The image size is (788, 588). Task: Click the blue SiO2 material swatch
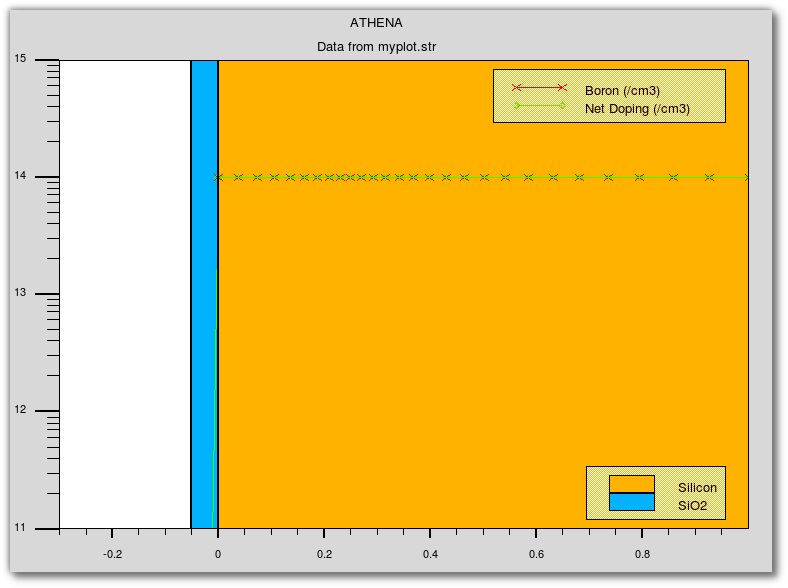(632, 502)
